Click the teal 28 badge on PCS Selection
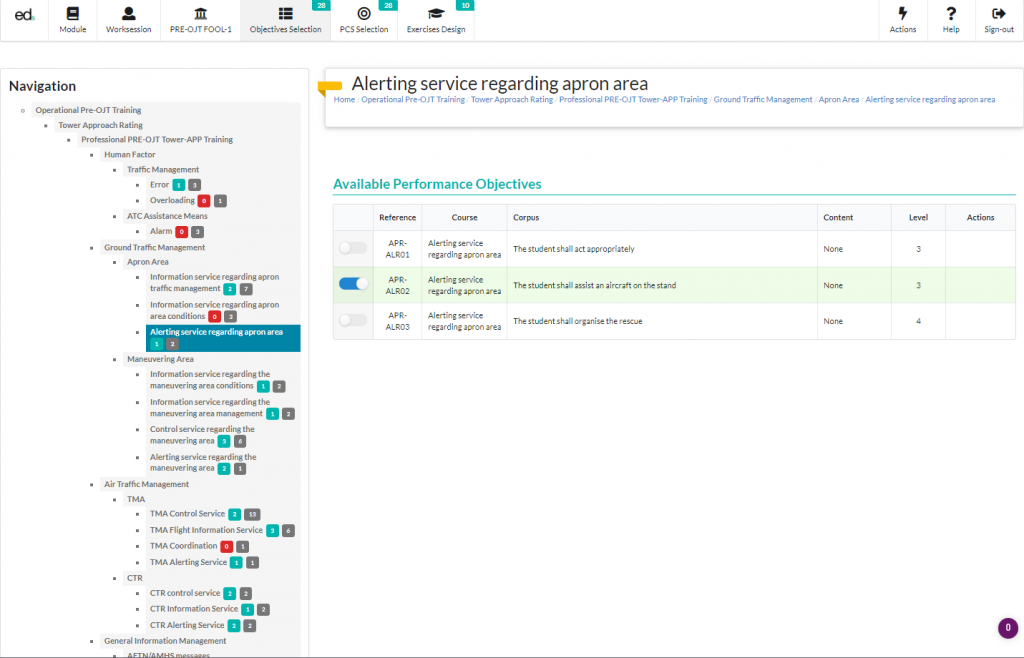Image resolution: width=1024 pixels, height=658 pixels. click(x=388, y=5)
